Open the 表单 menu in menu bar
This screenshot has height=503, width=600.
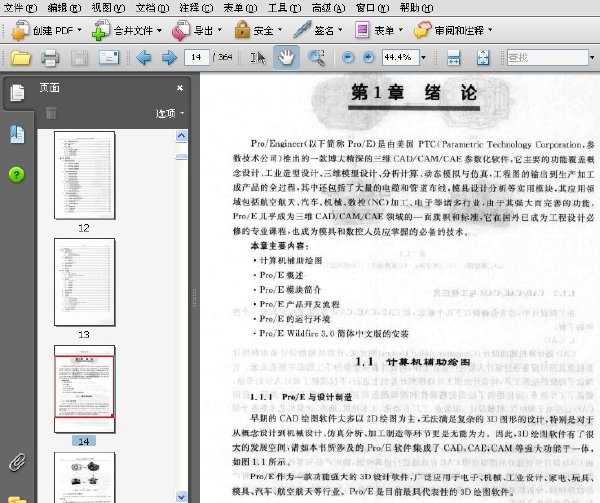[240, 7]
